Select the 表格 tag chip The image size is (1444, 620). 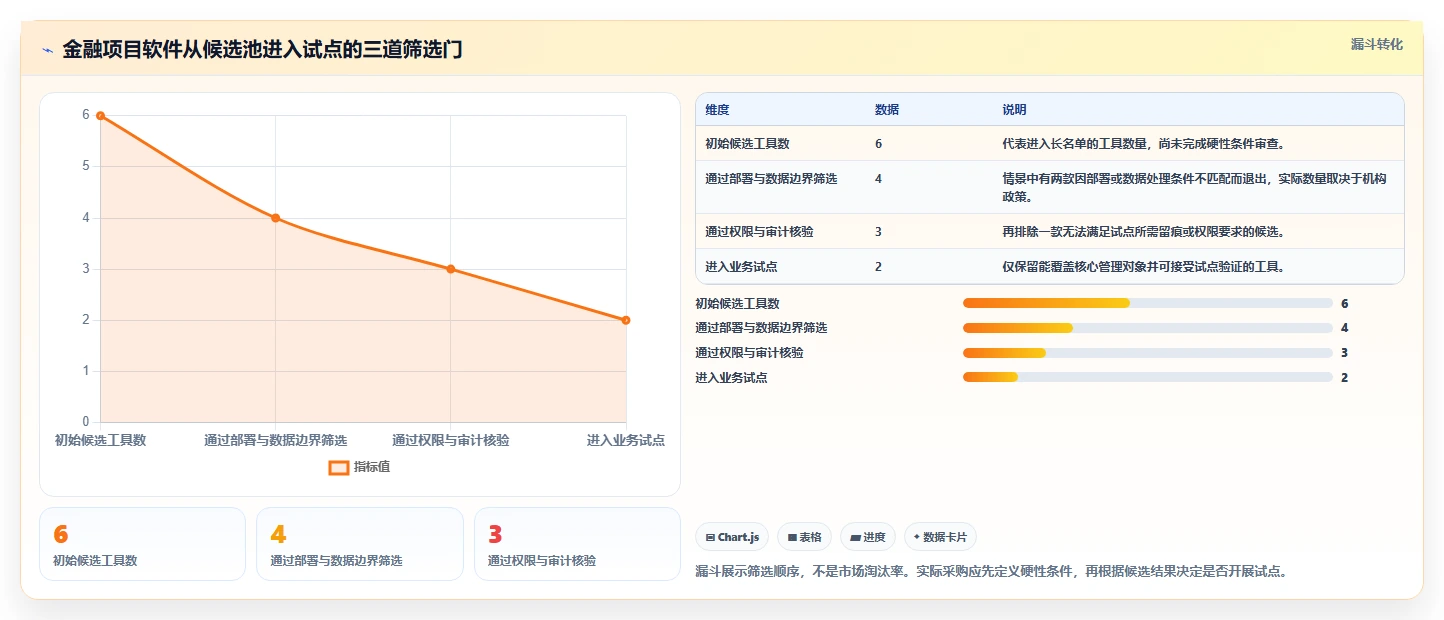(x=804, y=537)
